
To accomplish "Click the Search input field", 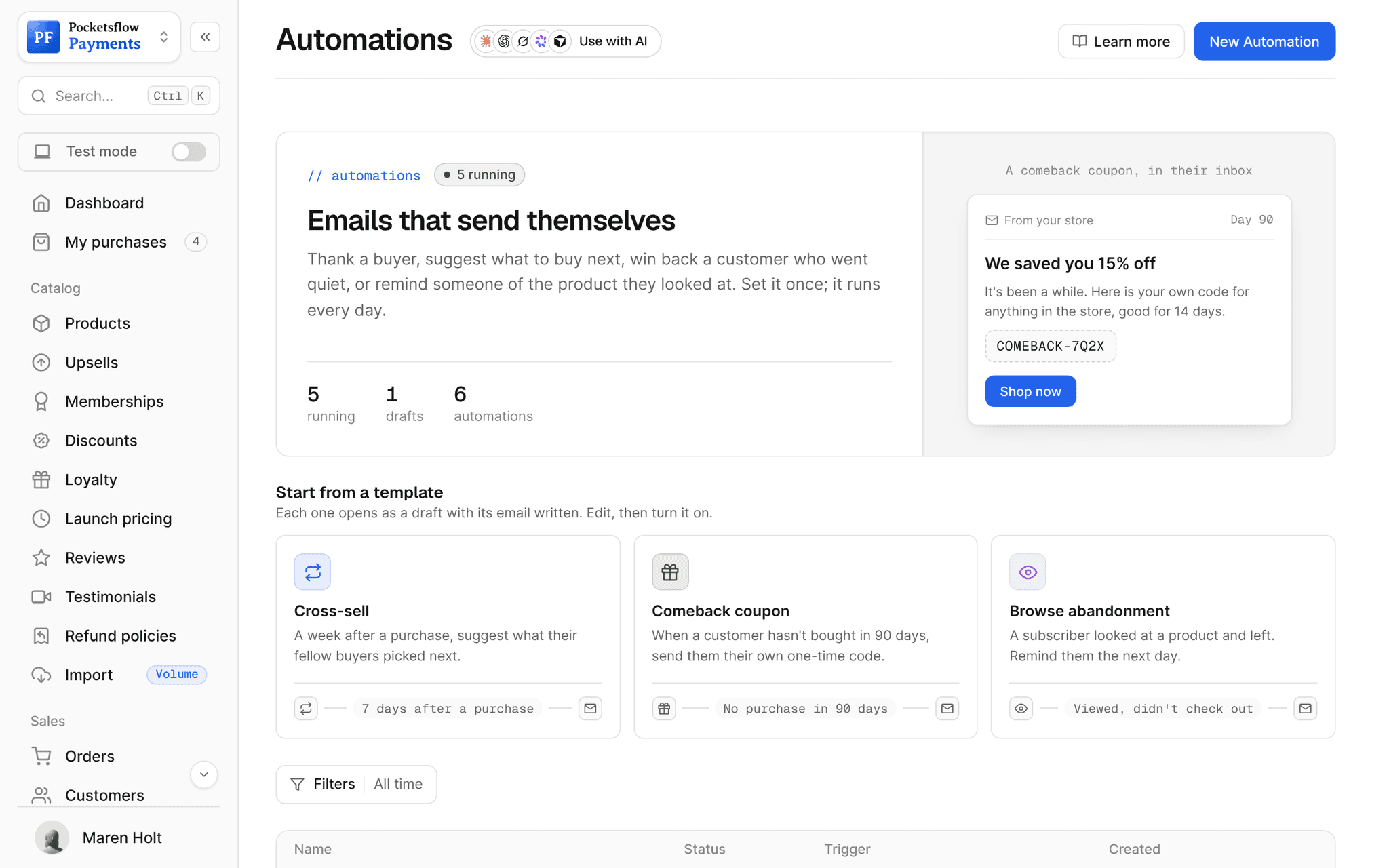I will tap(119, 96).
